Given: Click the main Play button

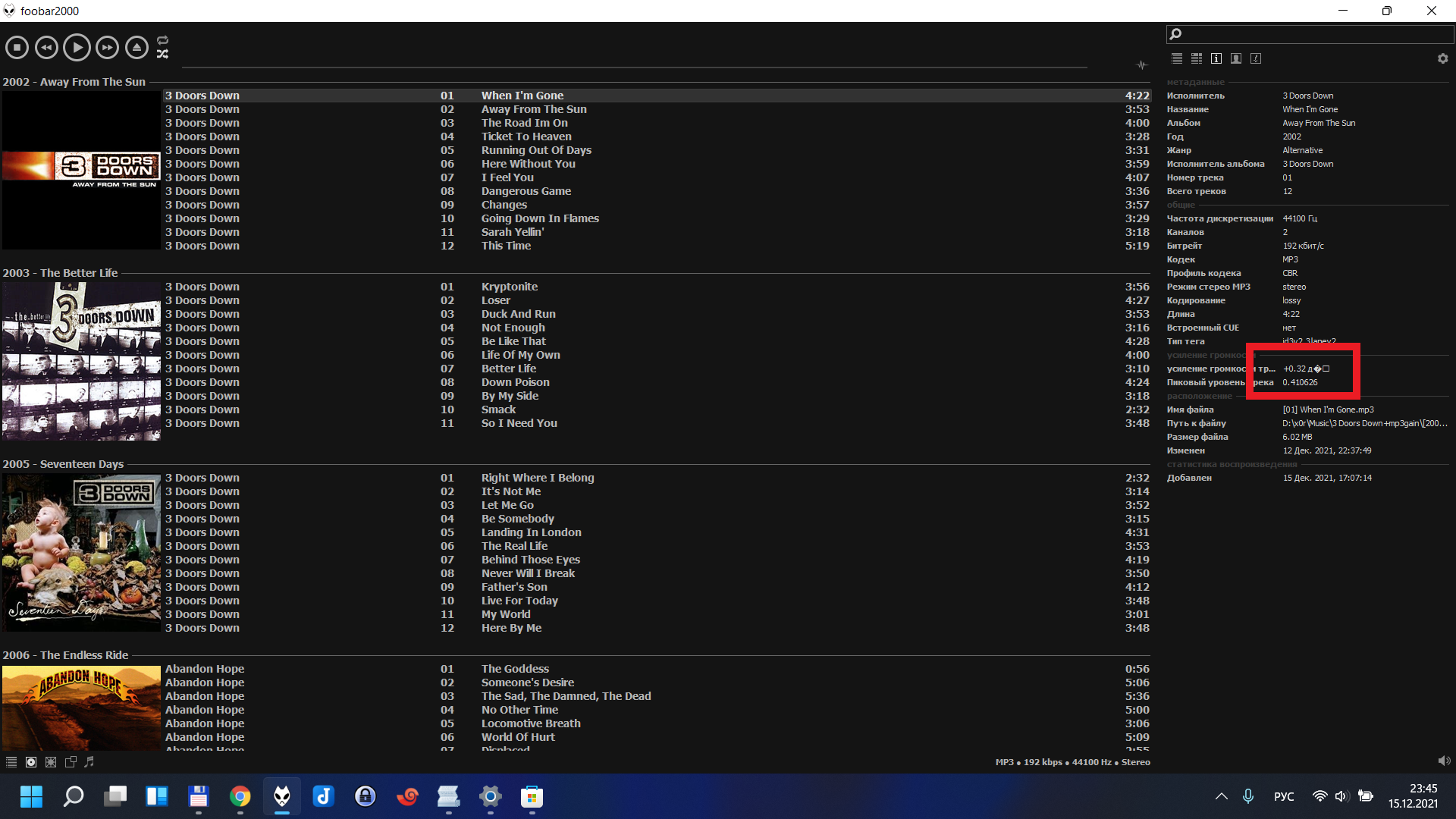Looking at the screenshot, I should 77,48.
